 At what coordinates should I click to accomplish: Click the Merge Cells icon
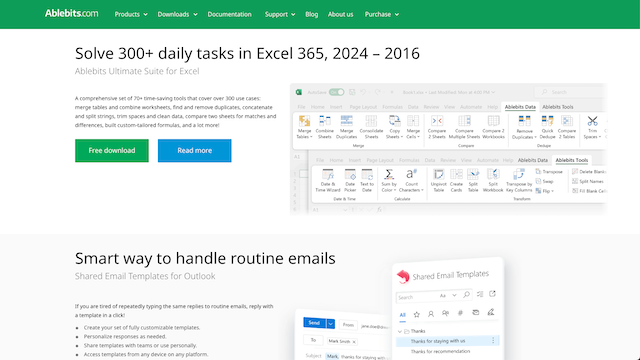[413, 121]
